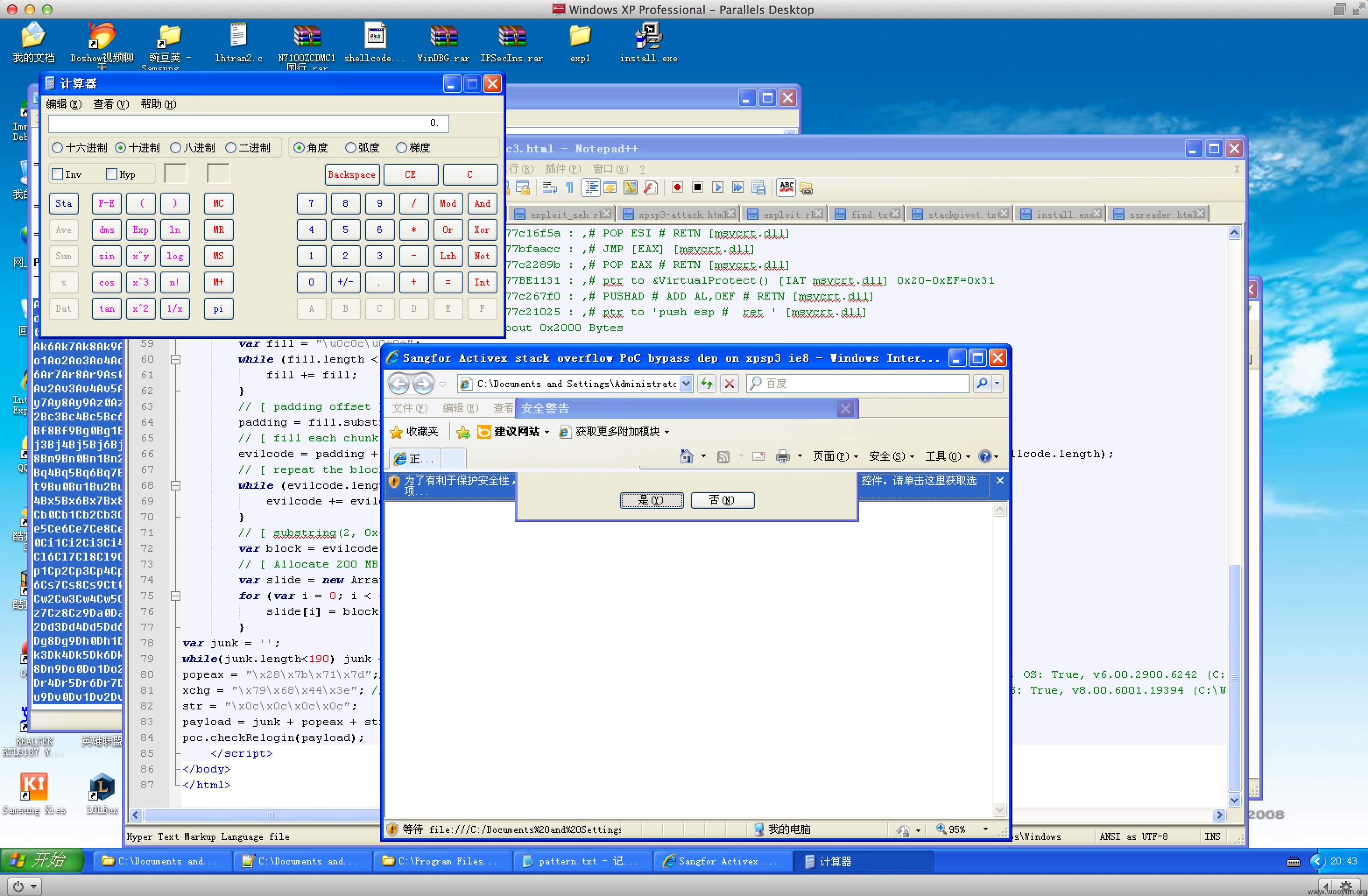Open calculator 帮助(H) help menu

click(x=158, y=104)
